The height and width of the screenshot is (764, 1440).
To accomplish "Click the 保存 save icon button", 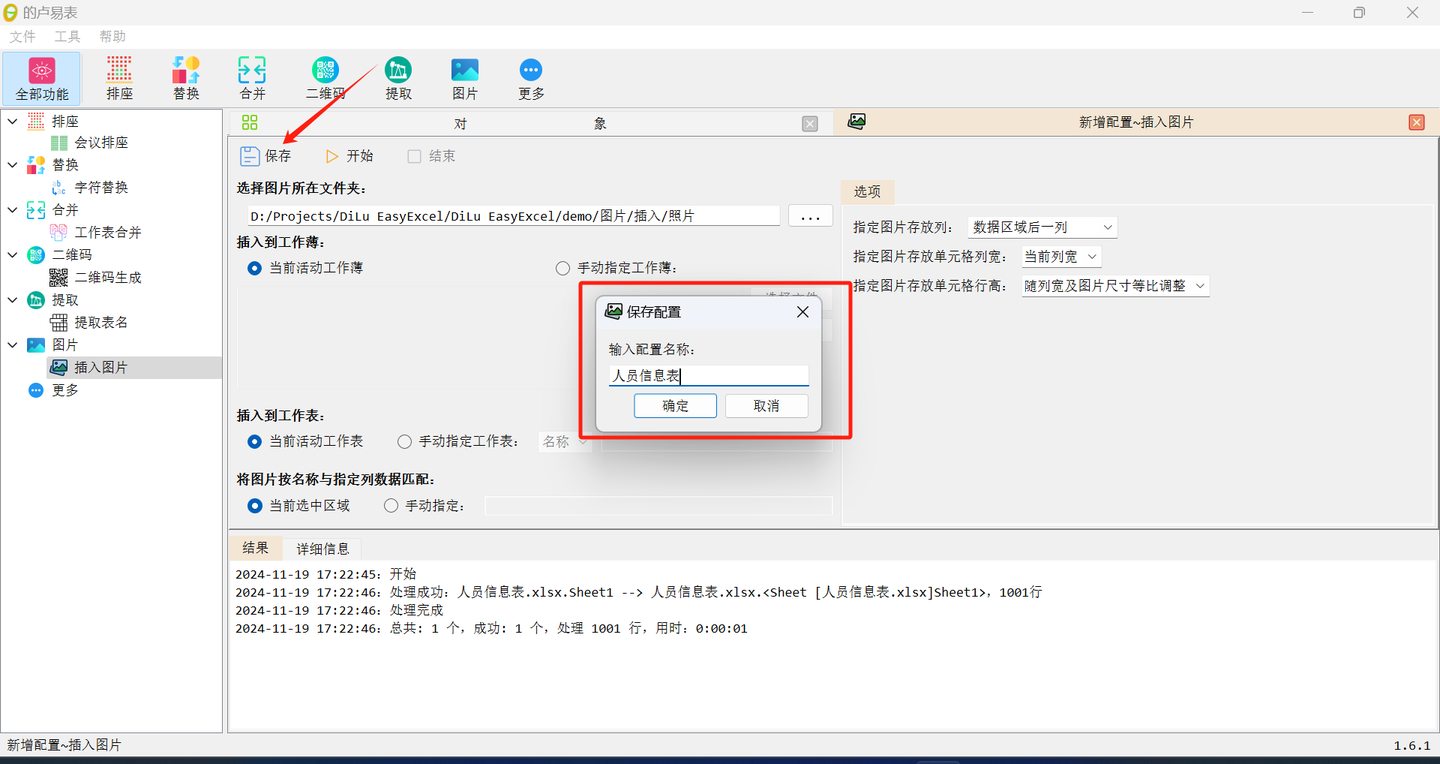I will pyautogui.click(x=266, y=156).
